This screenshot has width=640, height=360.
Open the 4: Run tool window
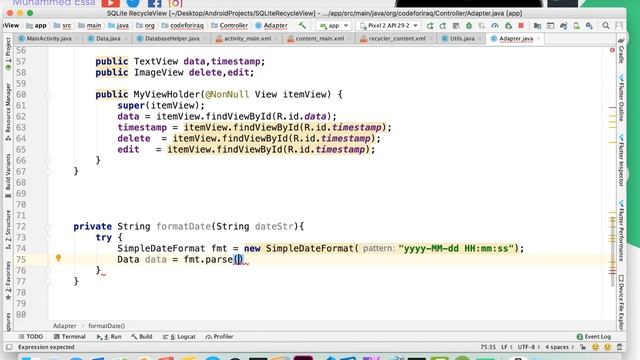[x=109, y=336]
